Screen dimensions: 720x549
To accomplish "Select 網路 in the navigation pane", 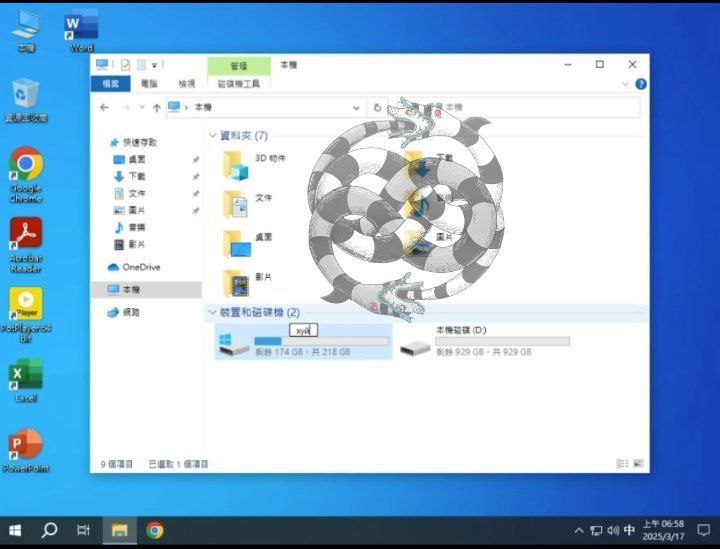I will (124, 313).
